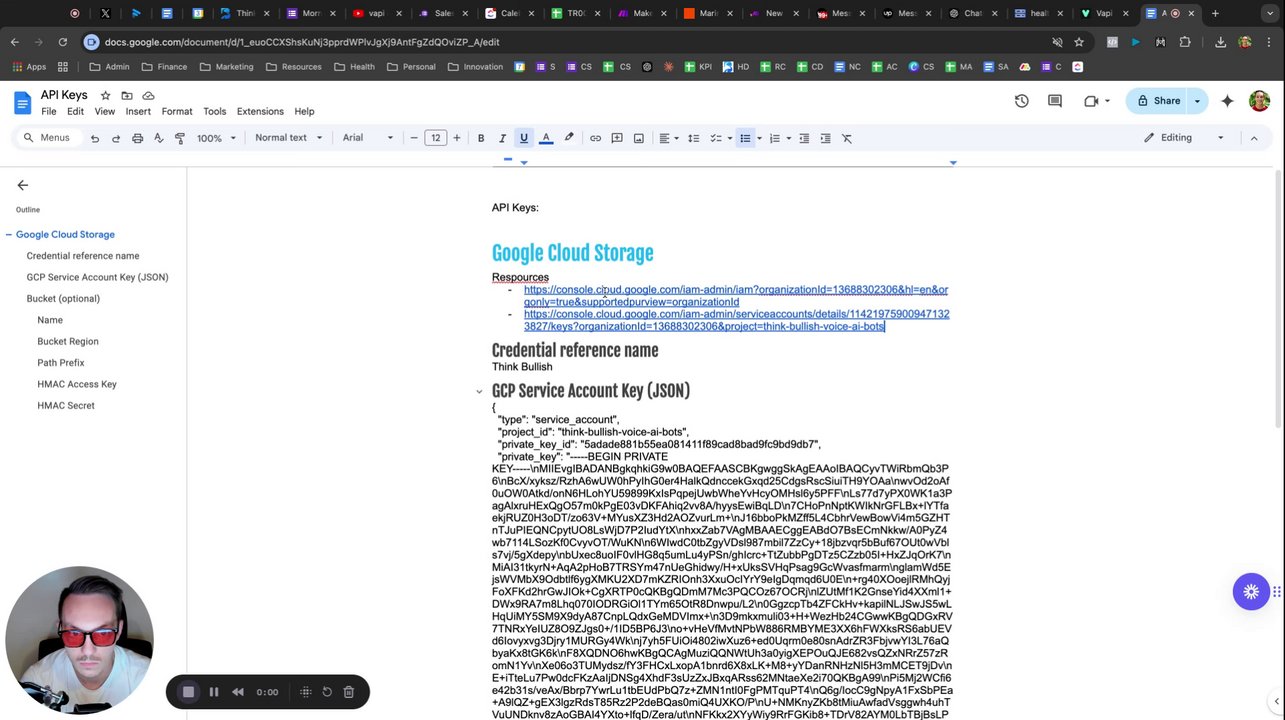Viewport: 1285px width, 720px height.
Task: Run spelling and grammar check icon
Action: [158, 138]
